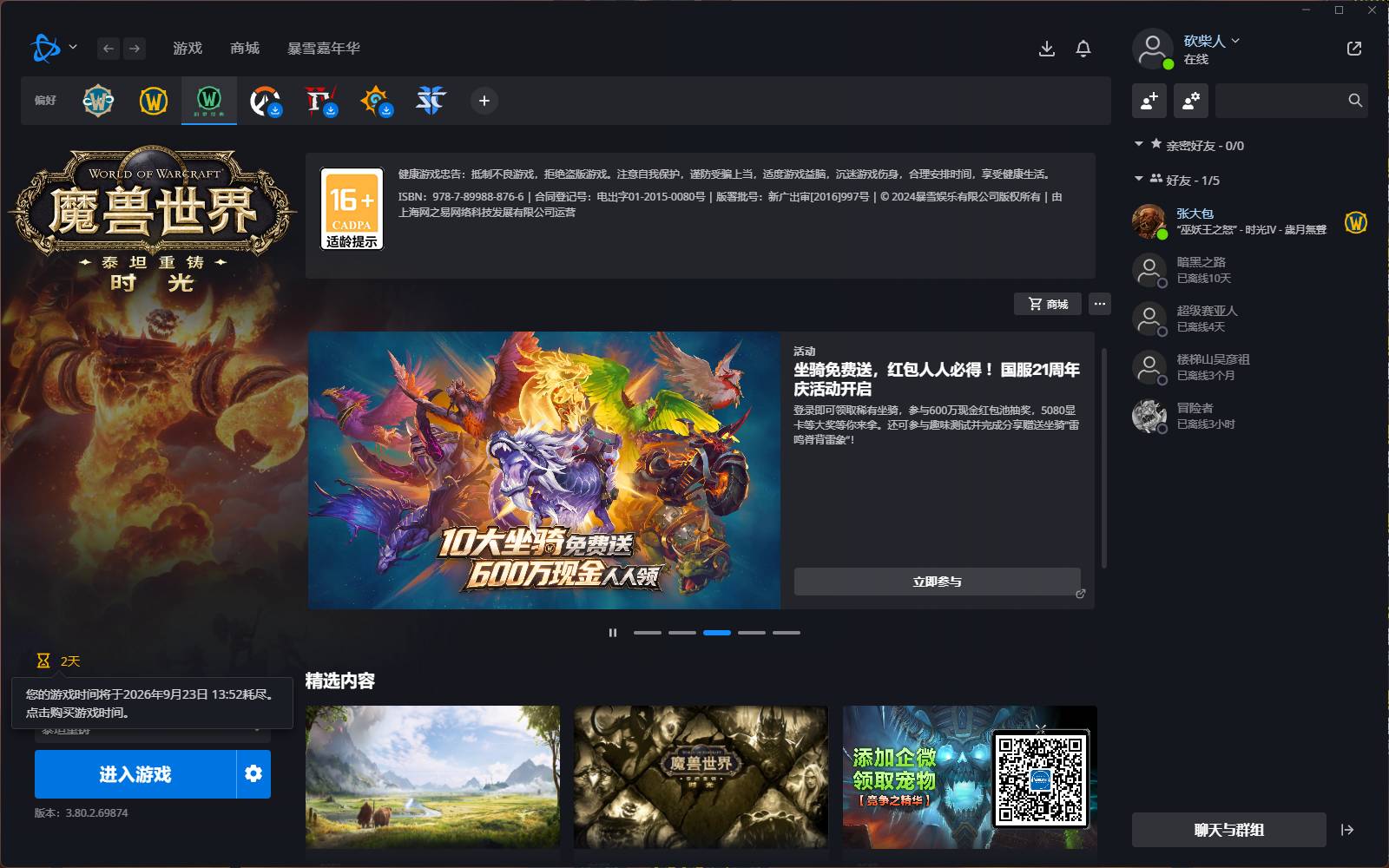This screenshot has height=868, width=1389.
Task: Open the Battle.net logo menu
Action: pos(45,48)
